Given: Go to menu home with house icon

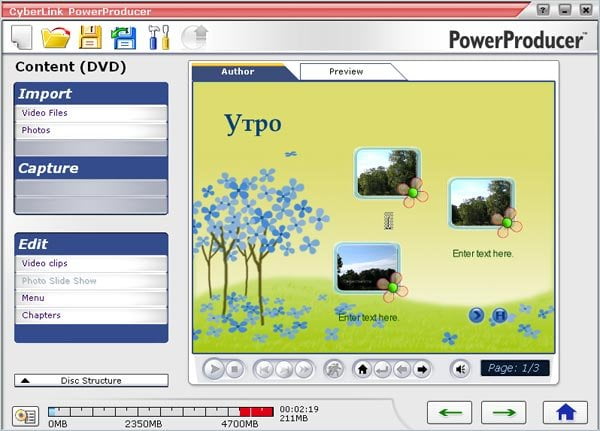Looking at the screenshot, I should click(362, 369).
